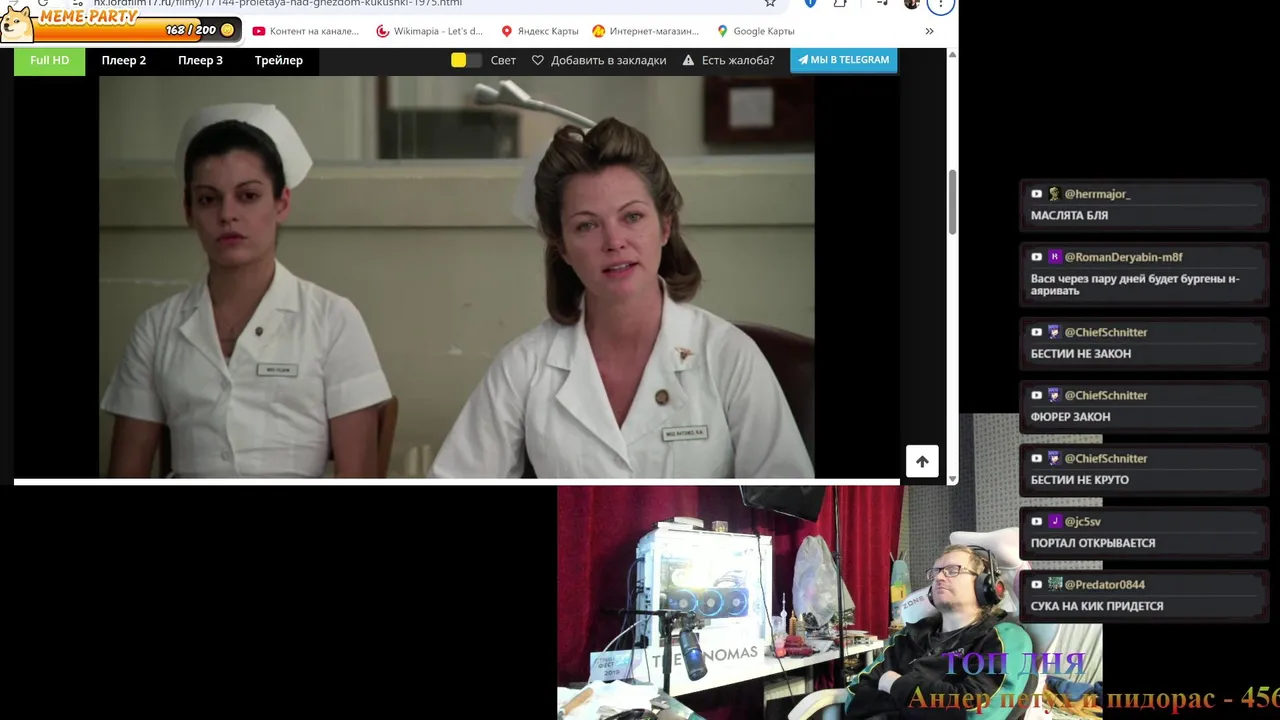Click the @jc5sv avatar in chat
1280x720 pixels.
click(x=1053, y=521)
